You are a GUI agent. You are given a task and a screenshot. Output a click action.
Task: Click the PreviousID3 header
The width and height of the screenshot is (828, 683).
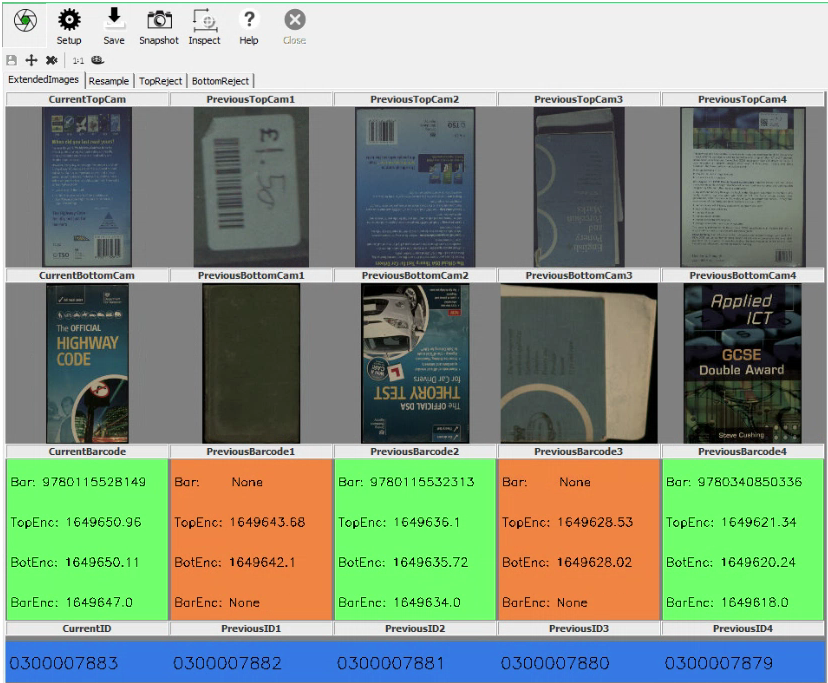(579, 629)
